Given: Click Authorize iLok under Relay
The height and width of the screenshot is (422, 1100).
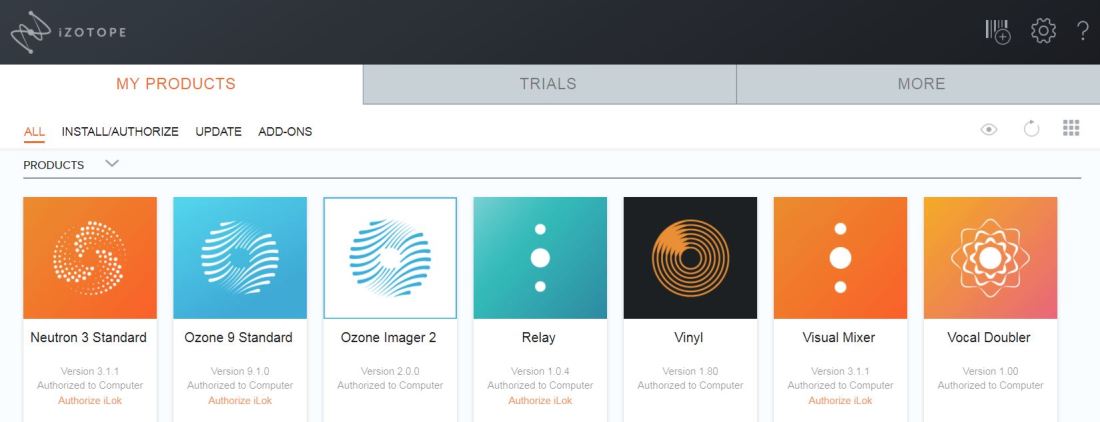Looking at the screenshot, I should (540, 401).
